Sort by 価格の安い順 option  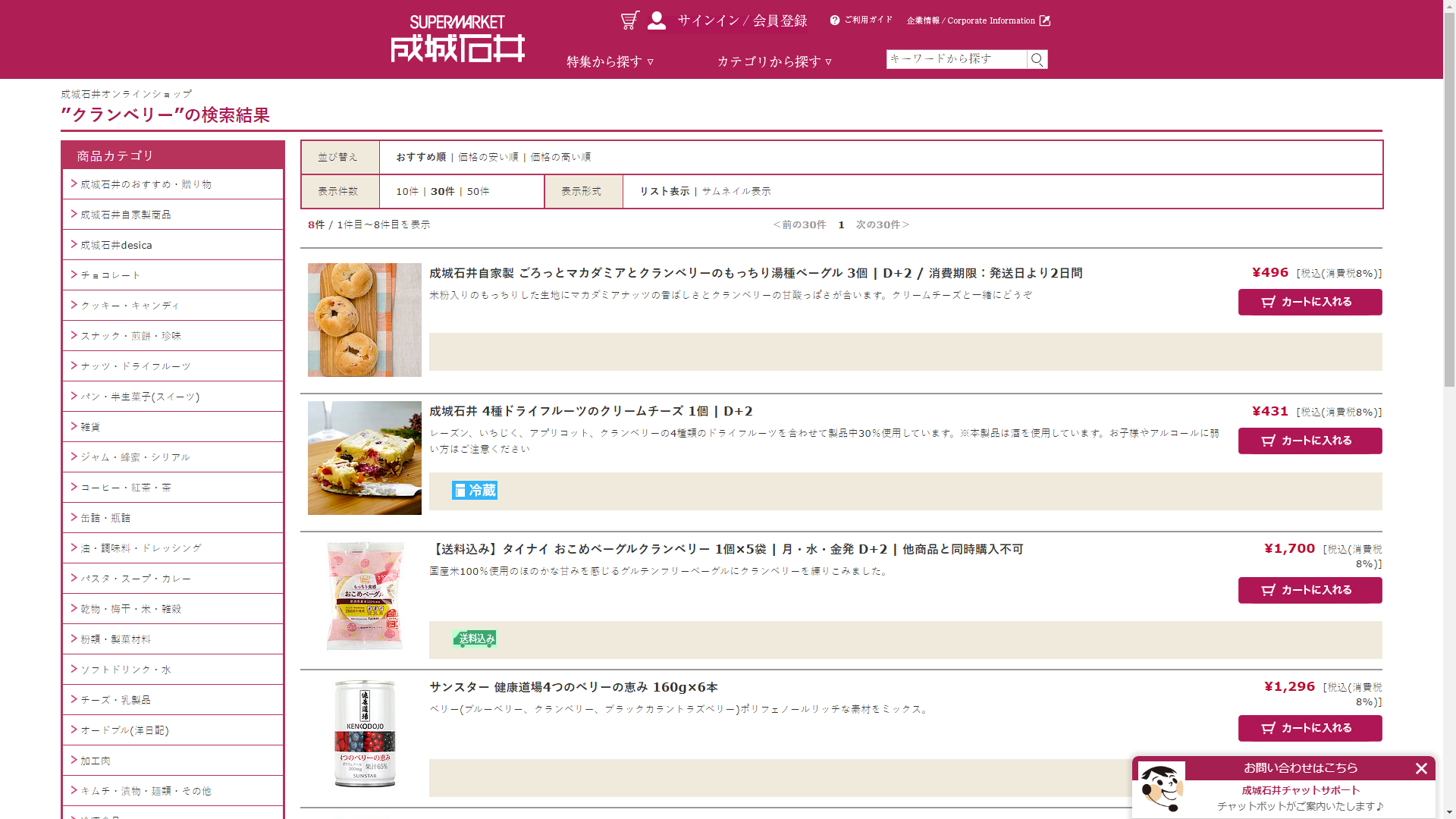point(488,157)
